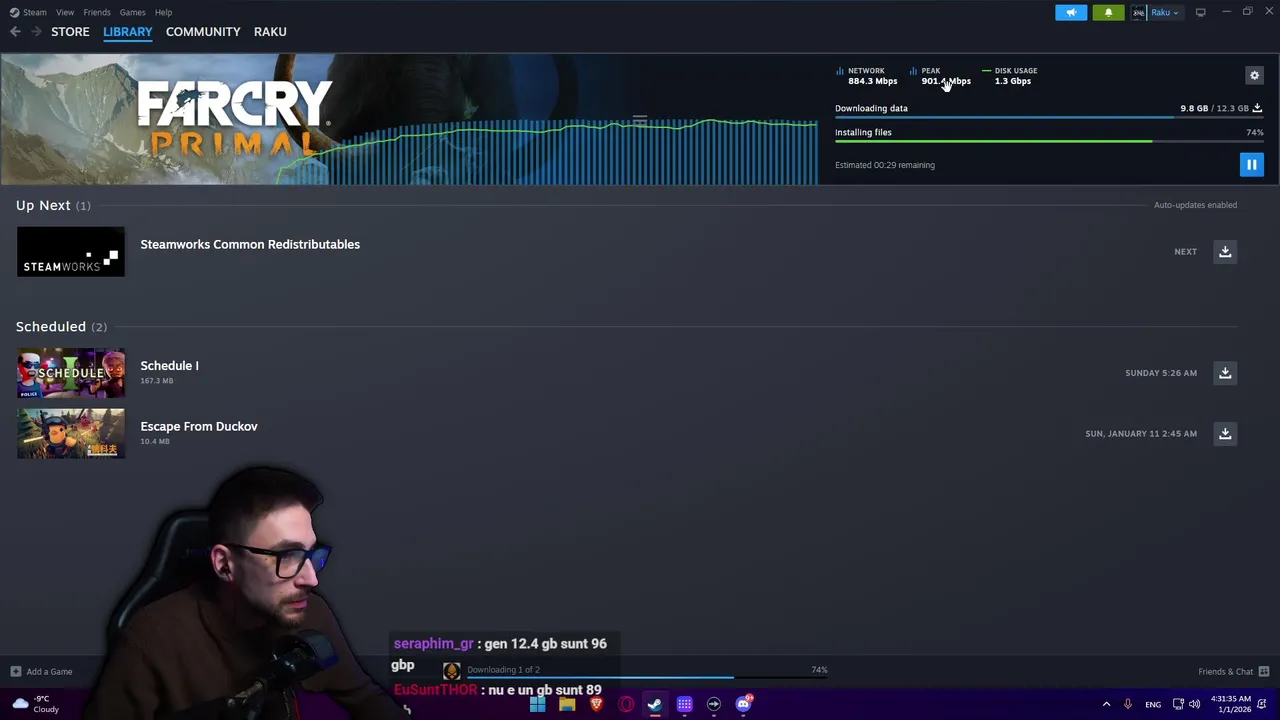Start Schedule I update download icon
The height and width of the screenshot is (720, 1280).
tap(1225, 373)
